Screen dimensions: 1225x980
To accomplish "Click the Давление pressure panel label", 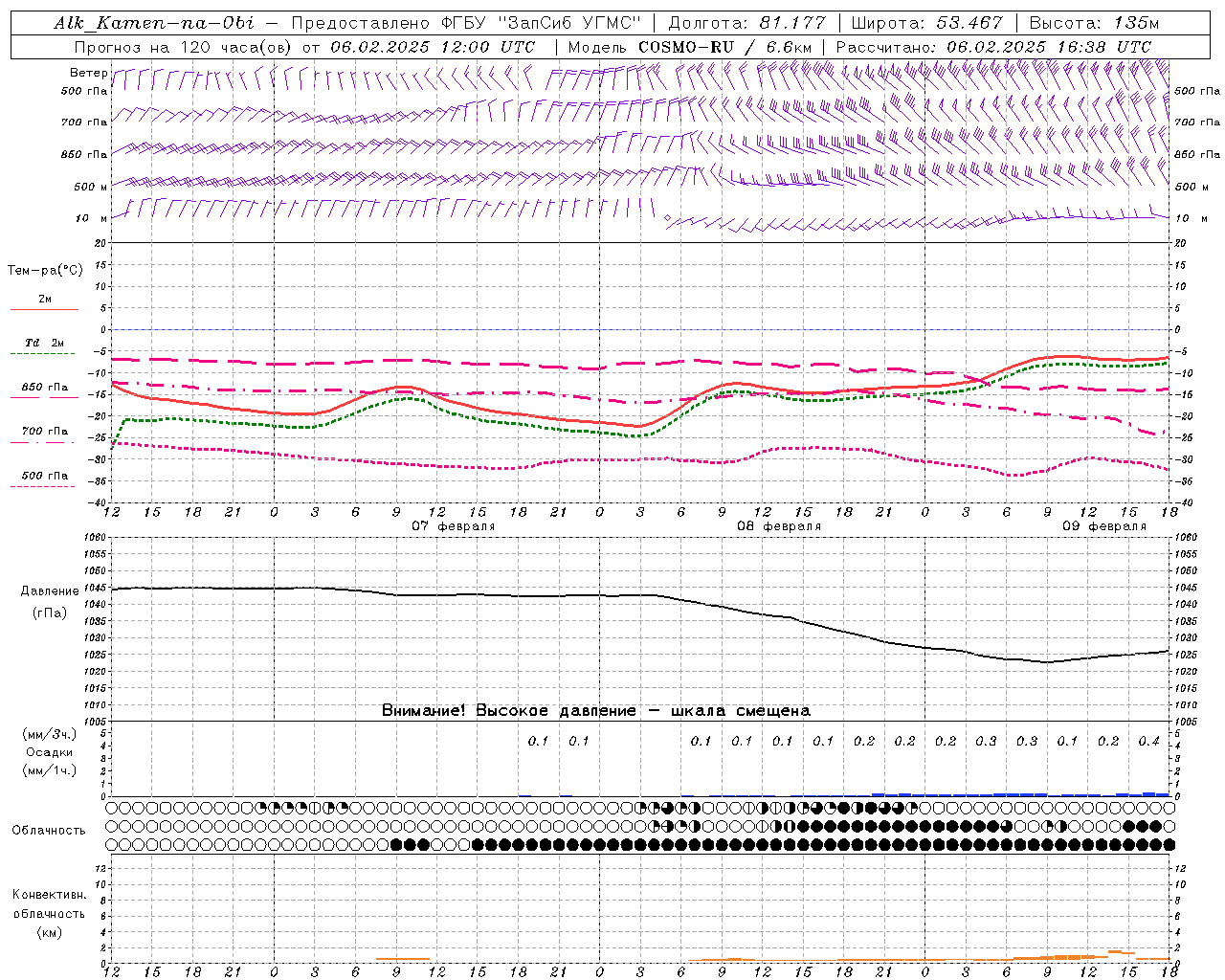I will click(x=49, y=591).
